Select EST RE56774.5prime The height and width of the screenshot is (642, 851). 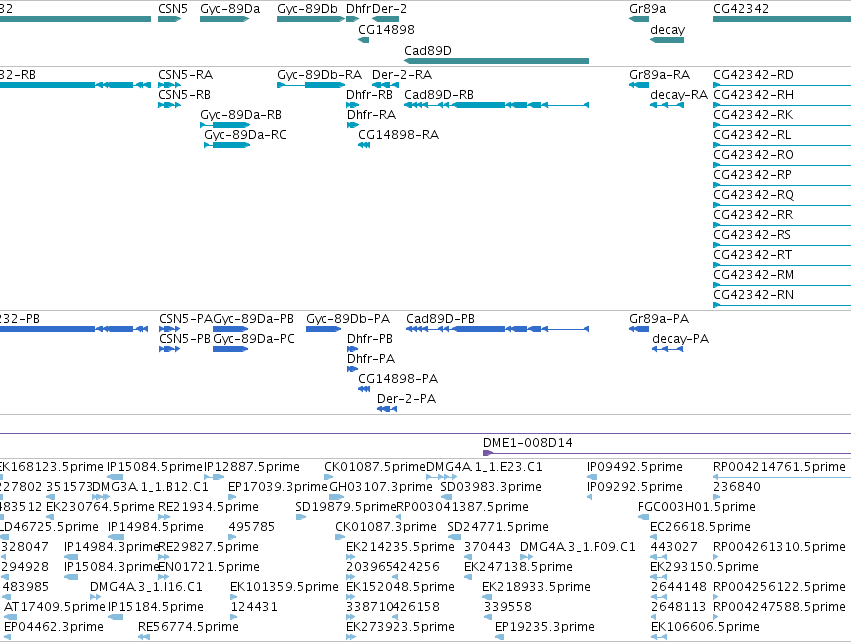click(188, 627)
